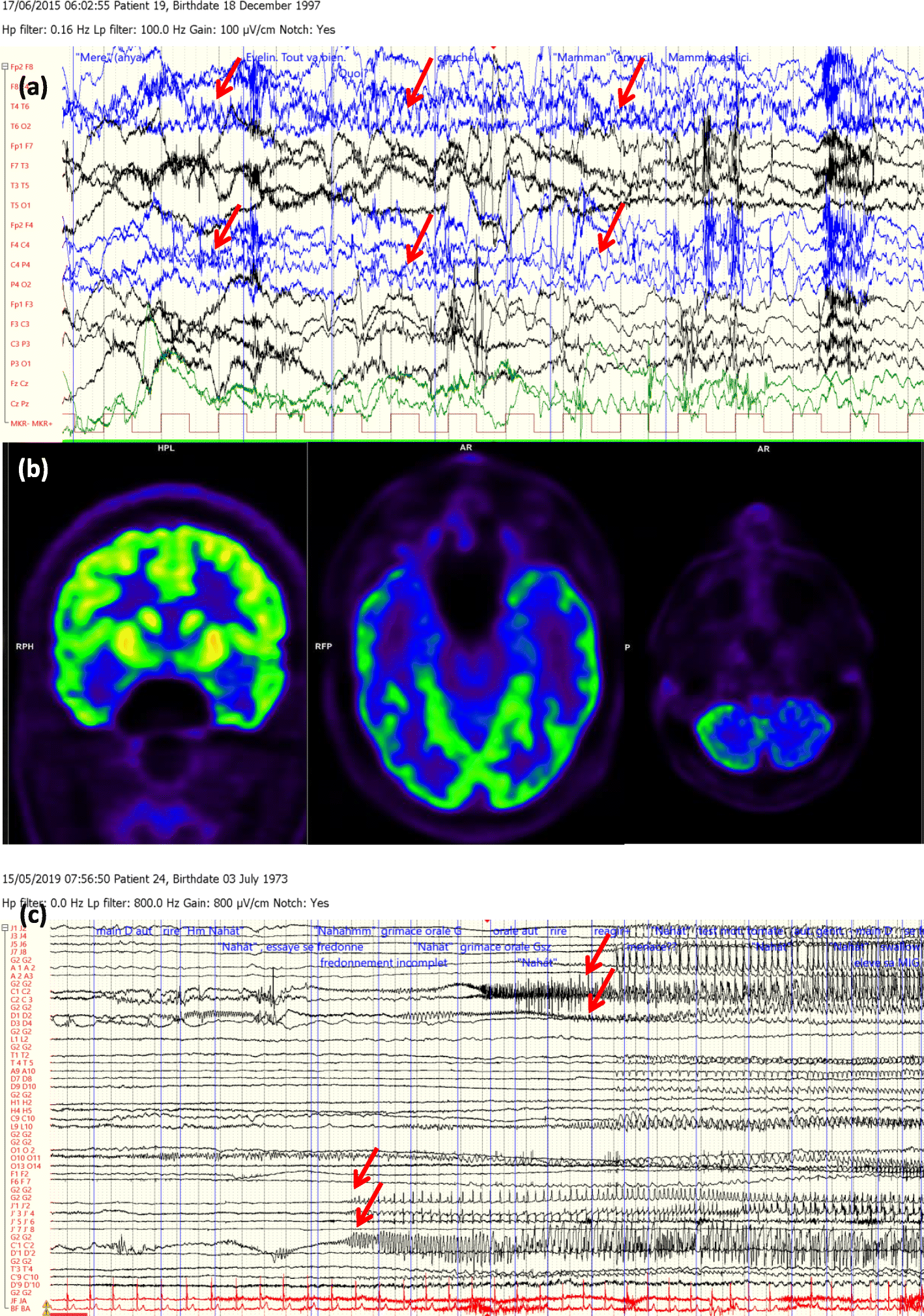Select the T6 O2 channel label
Image resolution: width=924 pixels, height=1316 pixels.
(20, 126)
